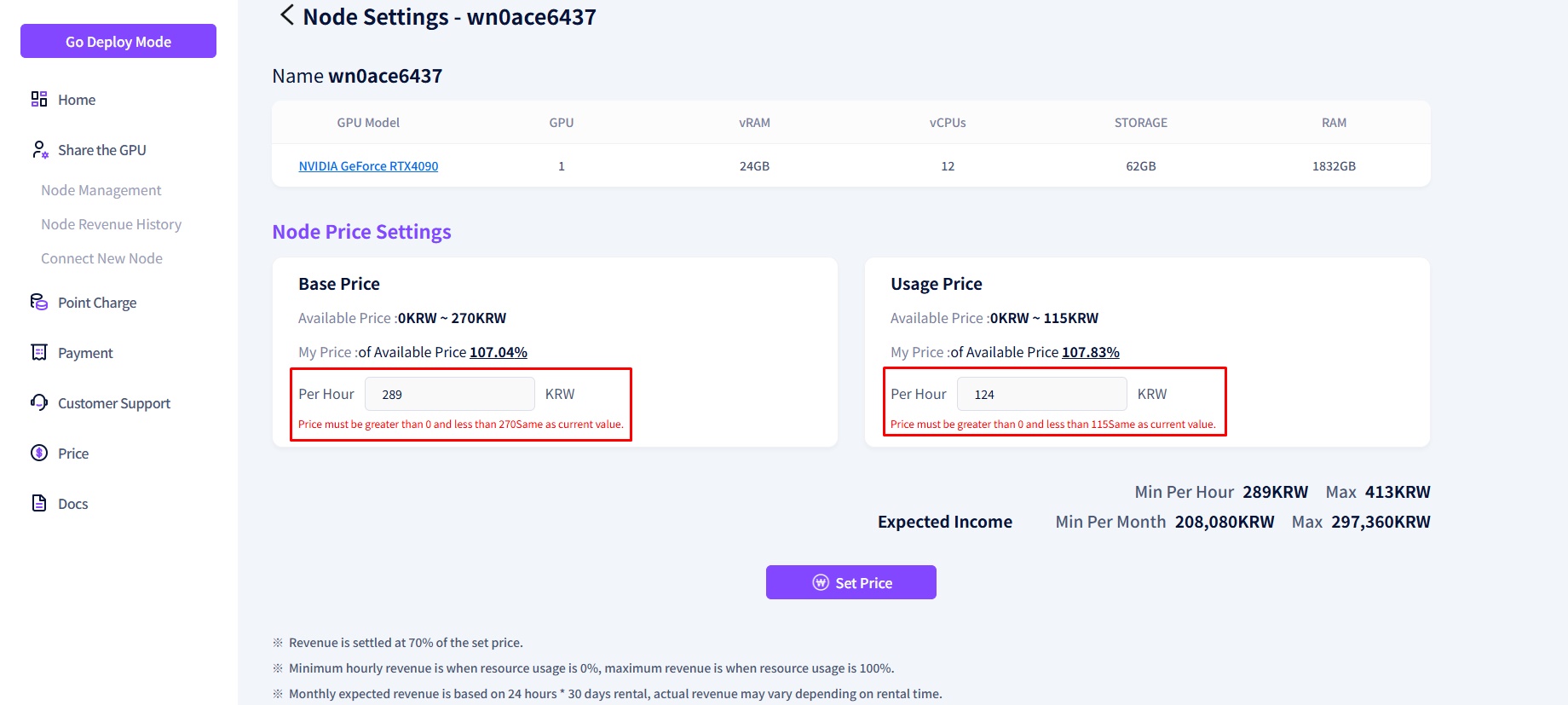Click the Customer Support headset icon

38,402
